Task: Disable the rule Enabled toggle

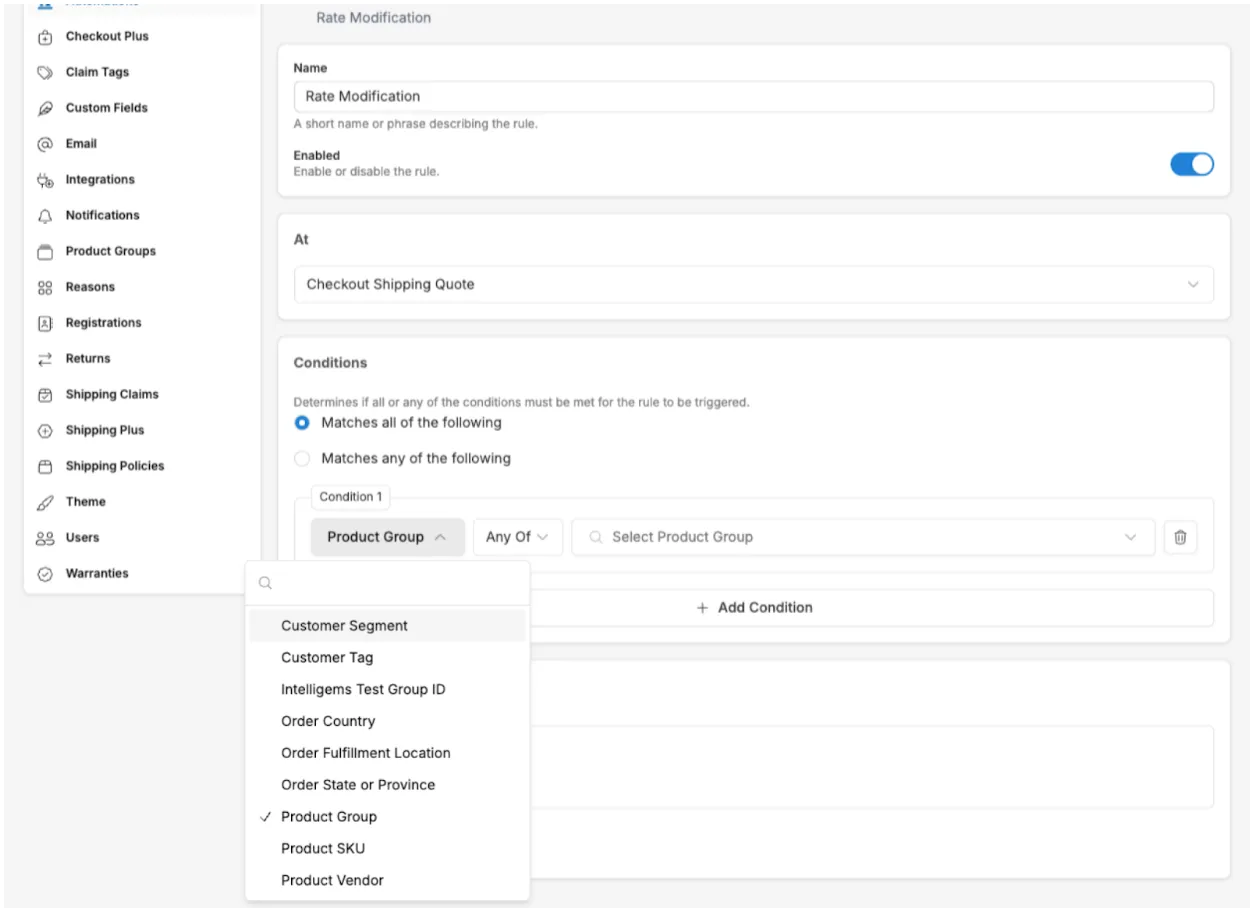Action: pos(1191,164)
